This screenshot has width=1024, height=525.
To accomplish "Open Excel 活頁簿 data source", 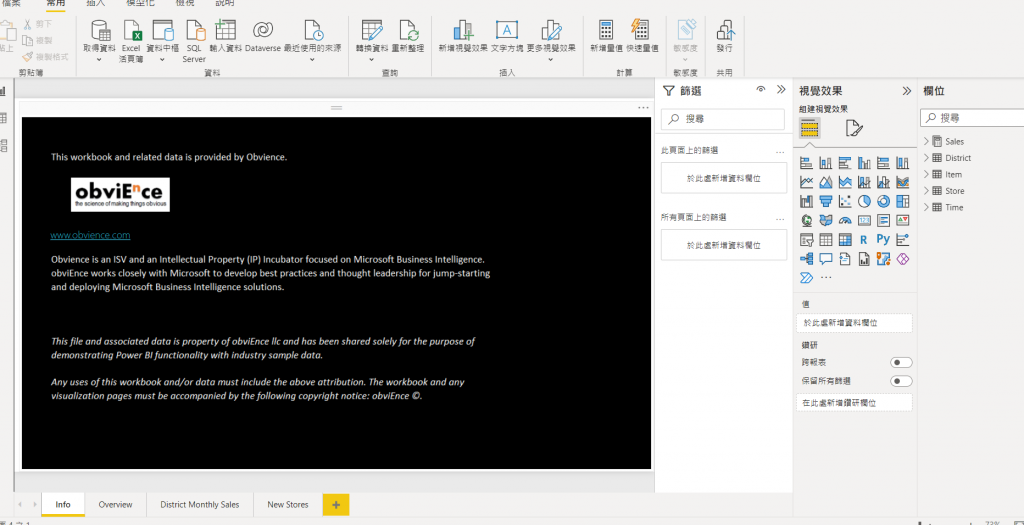I will pyautogui.click(x=131, y=40).
